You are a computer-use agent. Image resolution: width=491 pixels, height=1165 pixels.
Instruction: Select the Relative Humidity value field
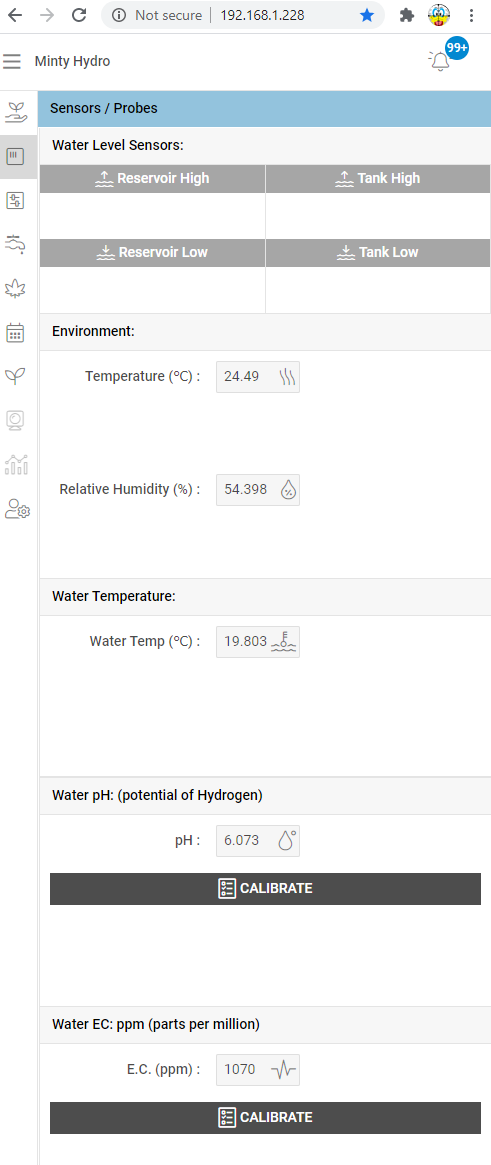click(x=258, y=490)
